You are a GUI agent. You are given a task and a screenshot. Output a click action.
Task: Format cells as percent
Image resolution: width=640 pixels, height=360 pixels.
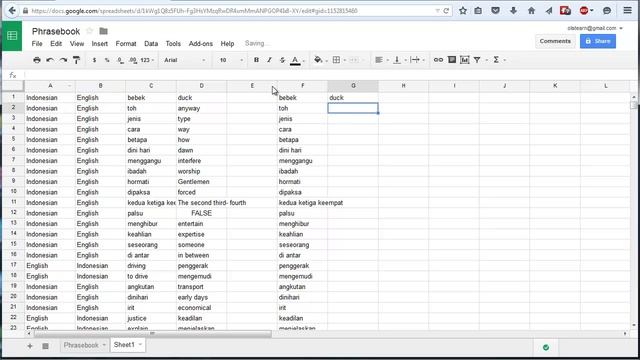[107, 60]
